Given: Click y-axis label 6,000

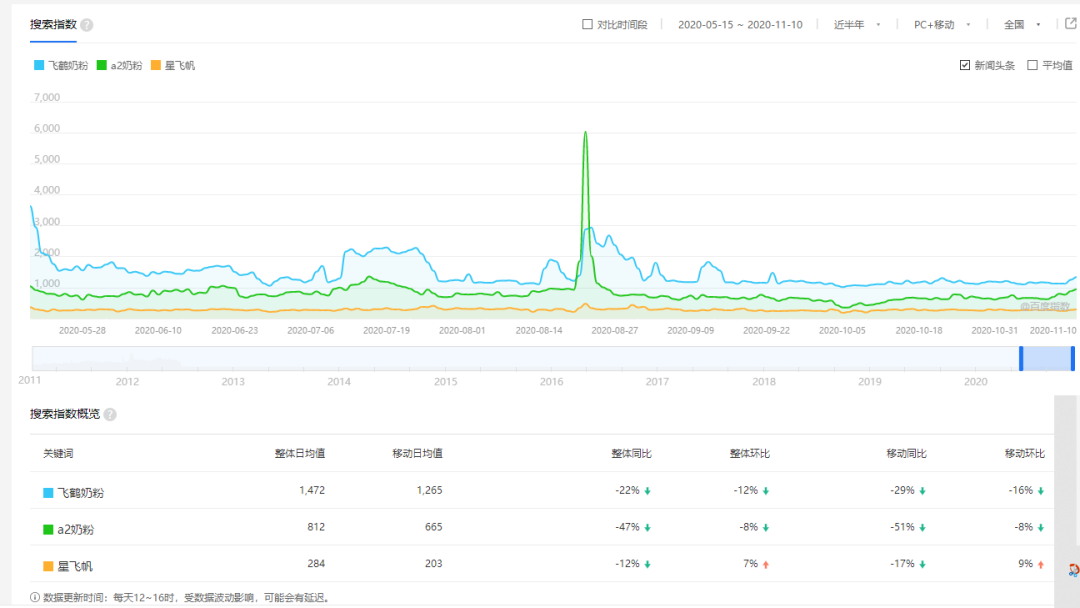Looking at the screenshot, I should 47,129.
